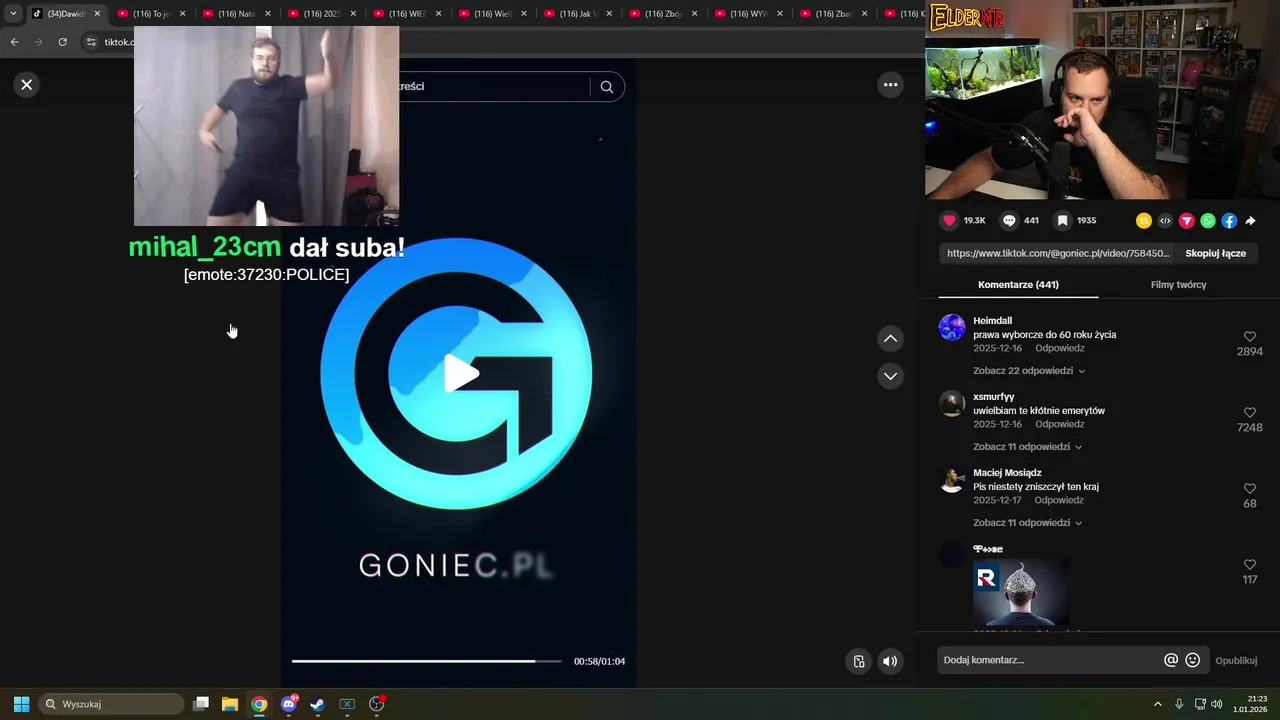The image size is (1280, 720).
Task: Click the taskbar volume icon
Action: [x=1217, y=704]
